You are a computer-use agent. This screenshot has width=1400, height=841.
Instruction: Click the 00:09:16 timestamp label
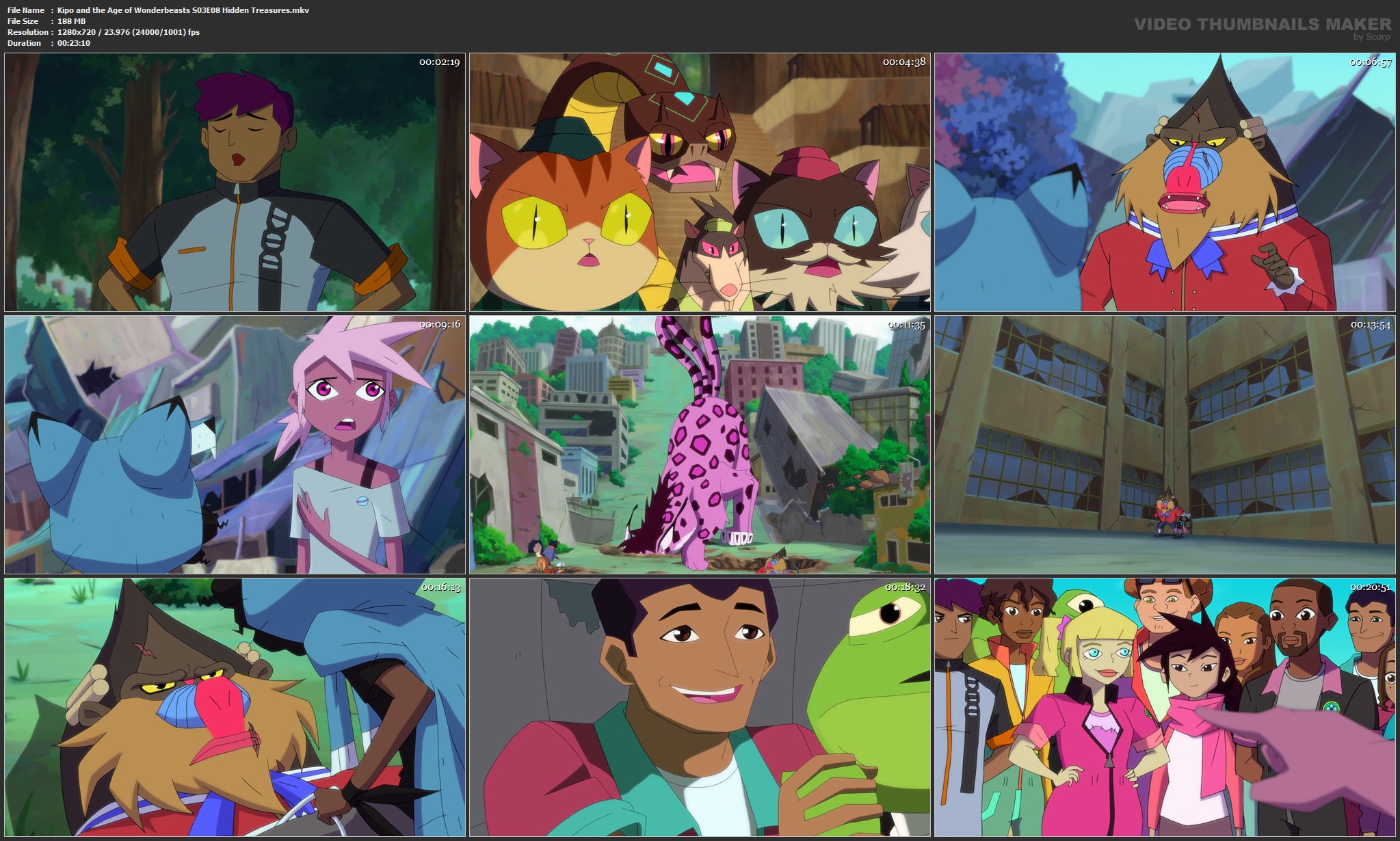(x=440, y=325)
